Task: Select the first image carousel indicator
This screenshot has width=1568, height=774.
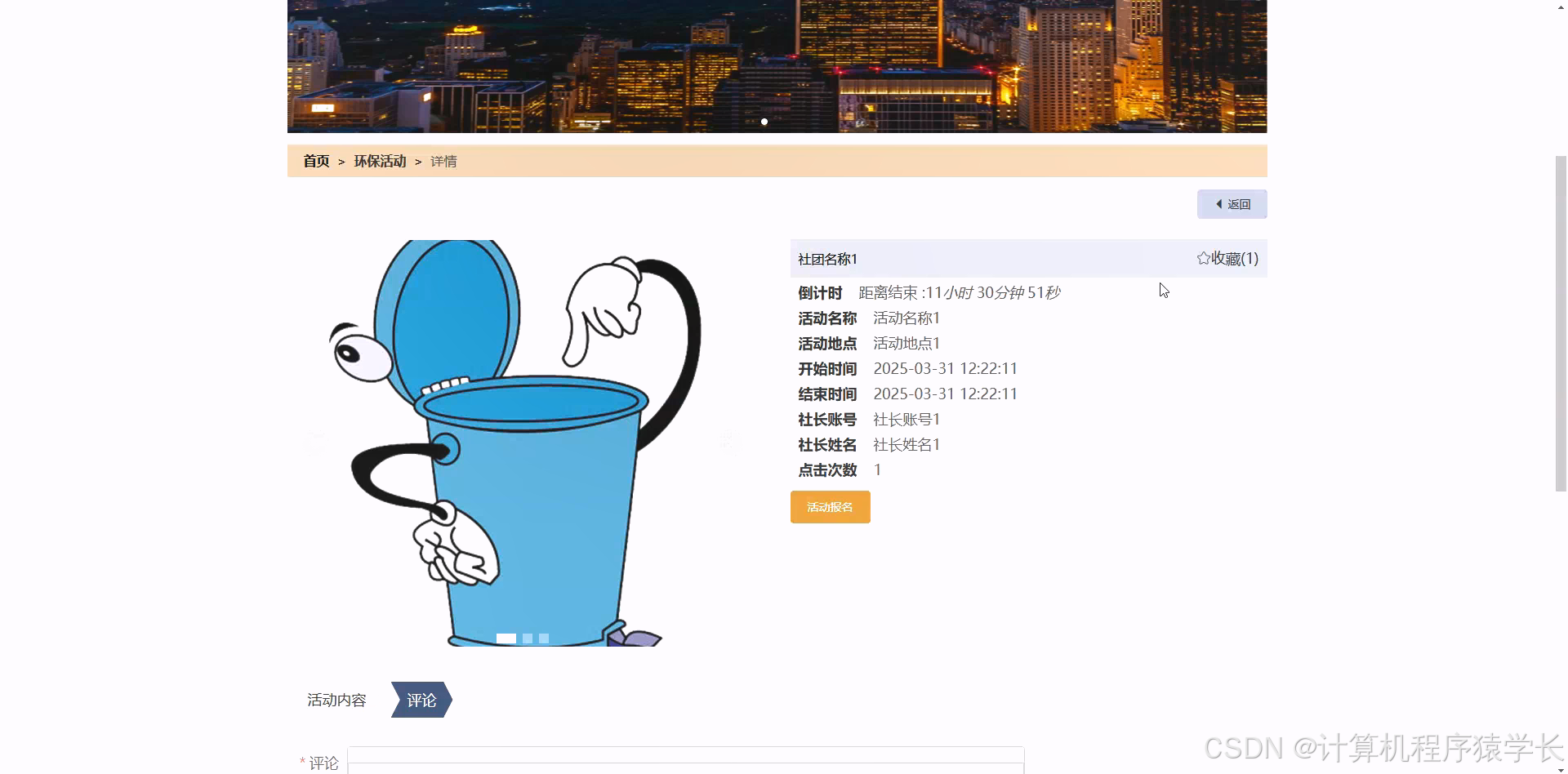Action: click(506, 638)
